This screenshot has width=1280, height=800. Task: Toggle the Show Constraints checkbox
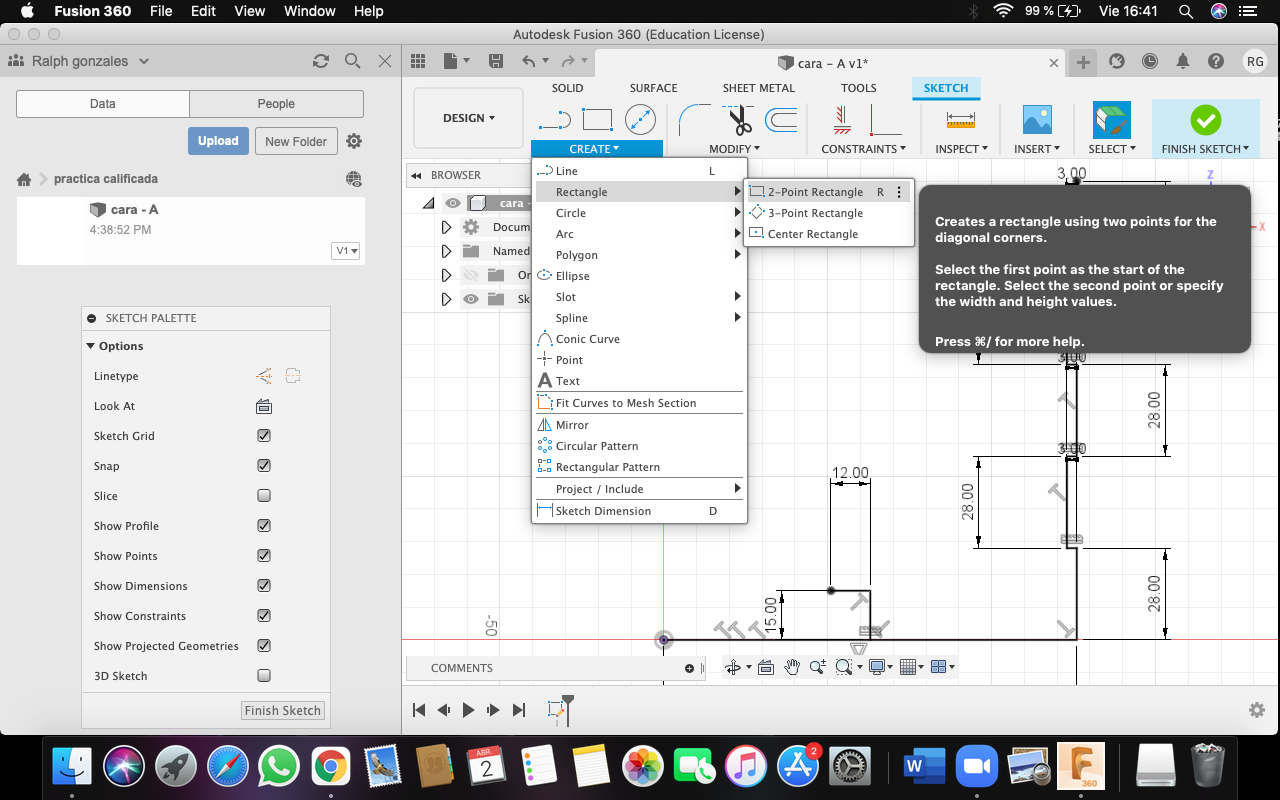264,616
